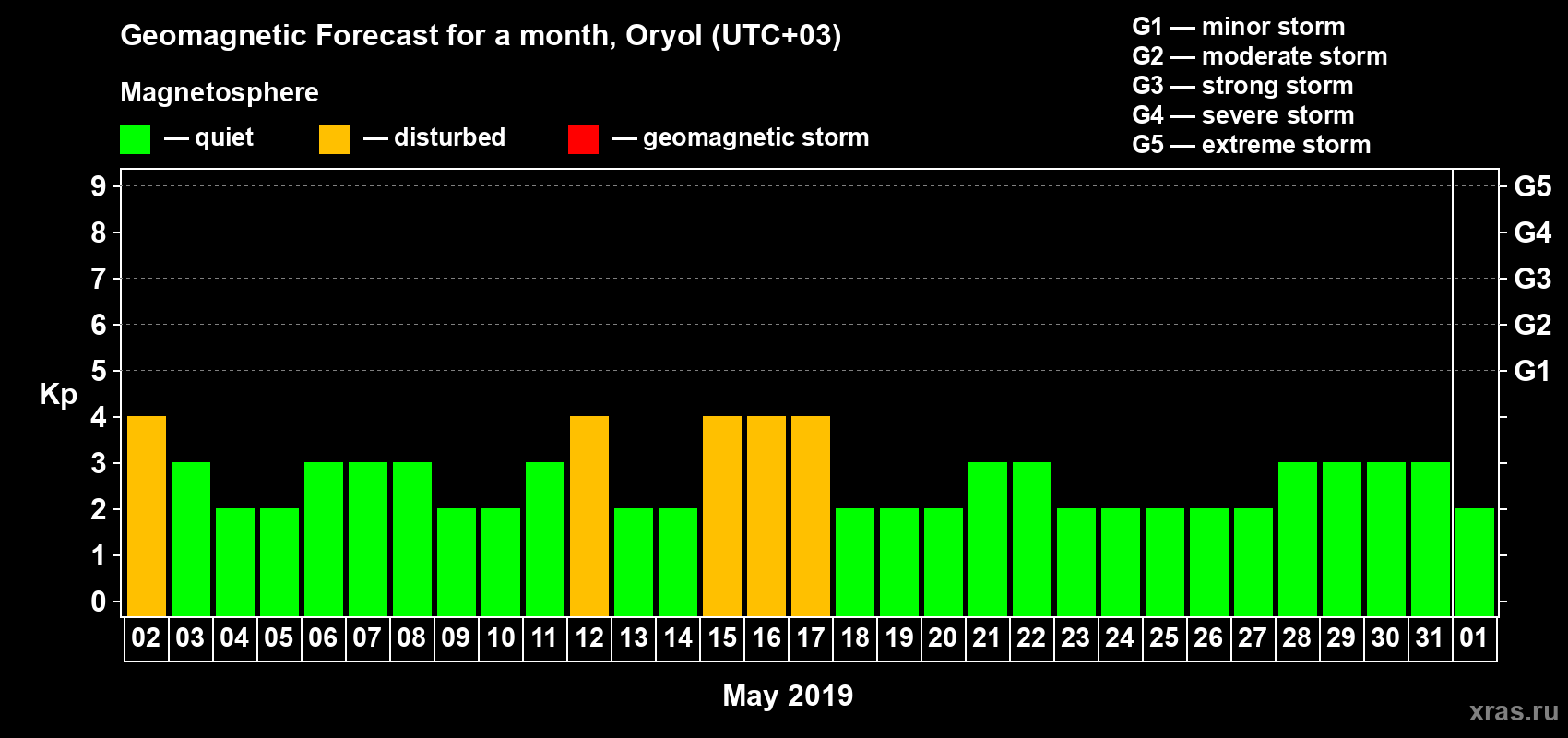Select the orange bar for day 15
1568x738 pixels.
pyautogui.click(x=722, y=516)
